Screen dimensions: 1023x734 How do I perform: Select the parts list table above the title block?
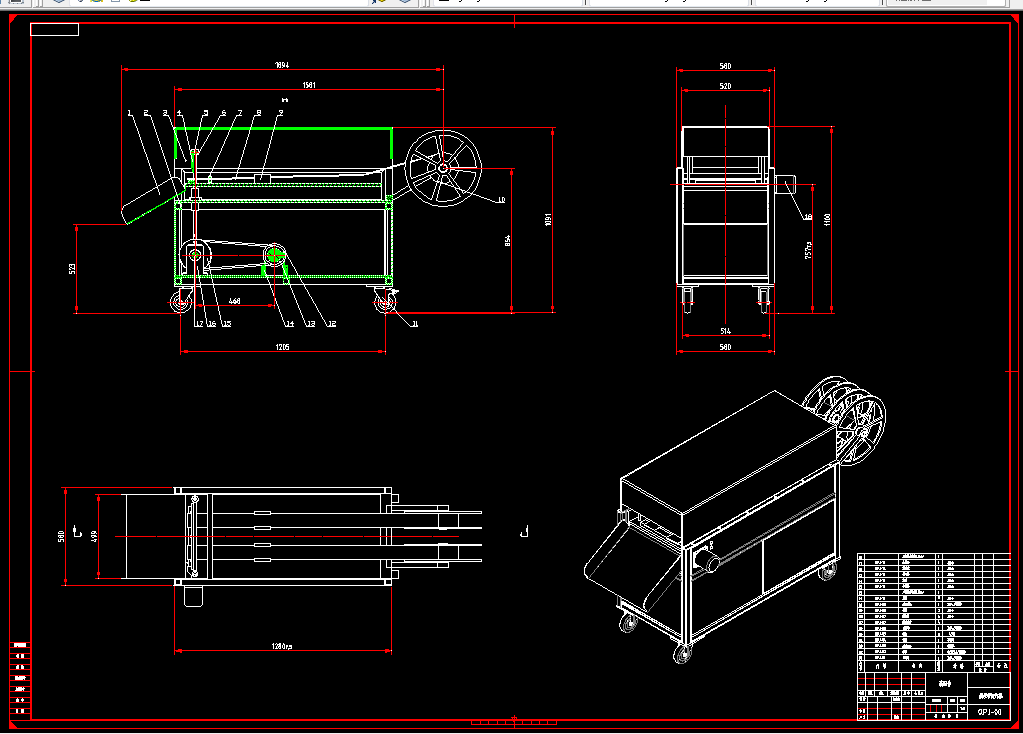[x=934, y=613]
